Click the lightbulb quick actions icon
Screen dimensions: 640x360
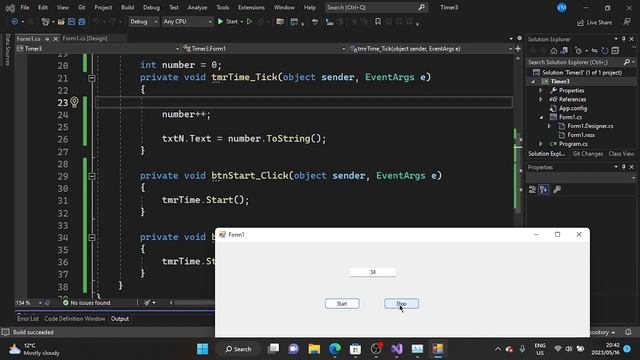coord(74,102)
